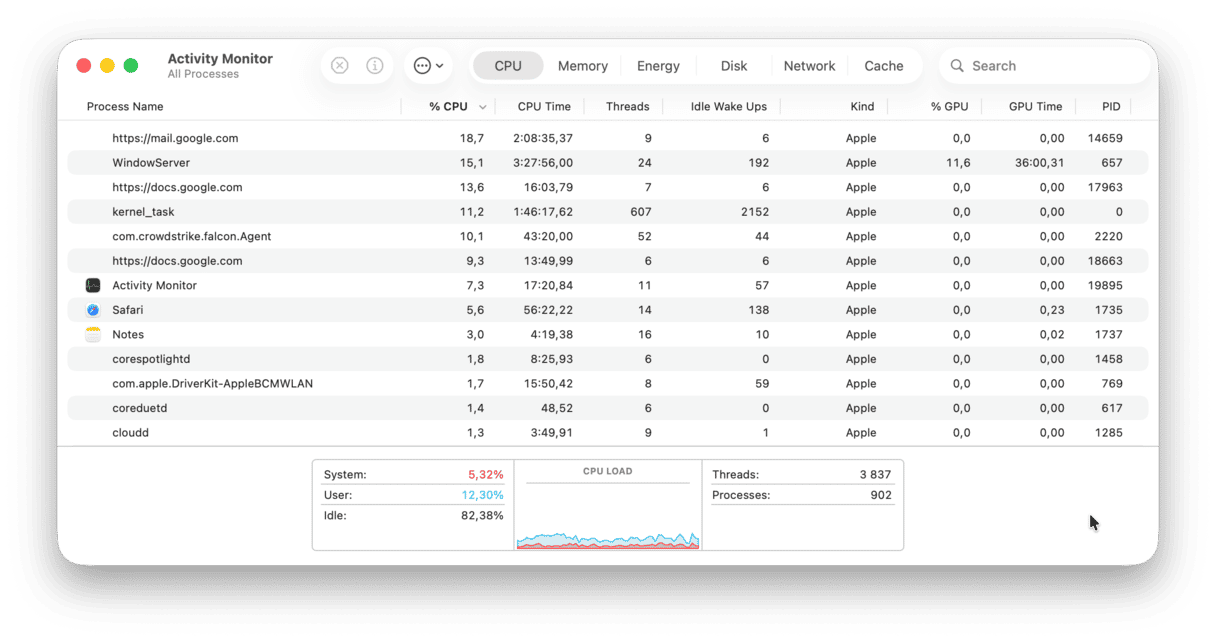Click the Activity Monitor icon in the process list
Screen dimensions: 1216x641
pos(93,285)
